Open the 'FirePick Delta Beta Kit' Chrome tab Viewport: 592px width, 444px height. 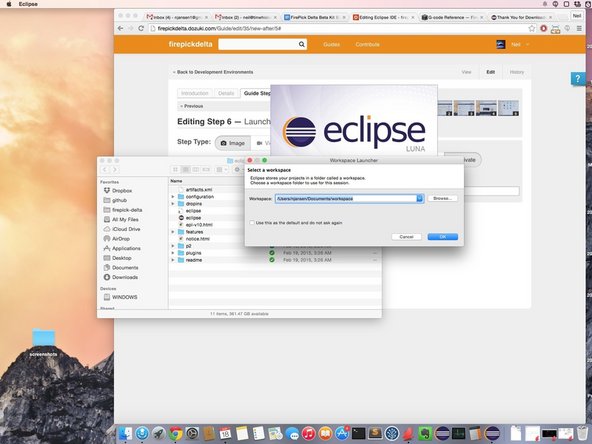click(314, 17)
